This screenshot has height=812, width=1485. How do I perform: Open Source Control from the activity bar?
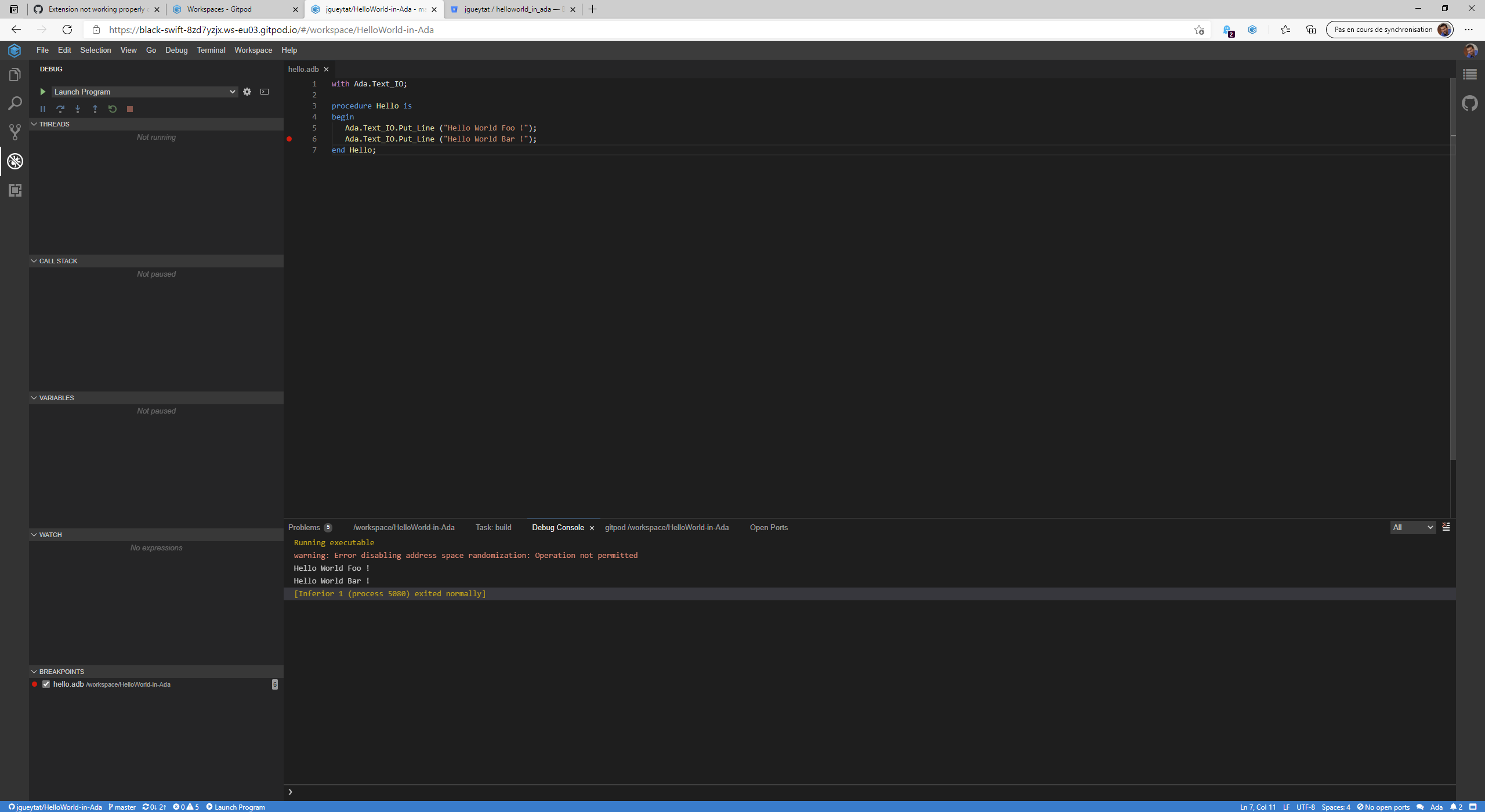click(15, 132)
